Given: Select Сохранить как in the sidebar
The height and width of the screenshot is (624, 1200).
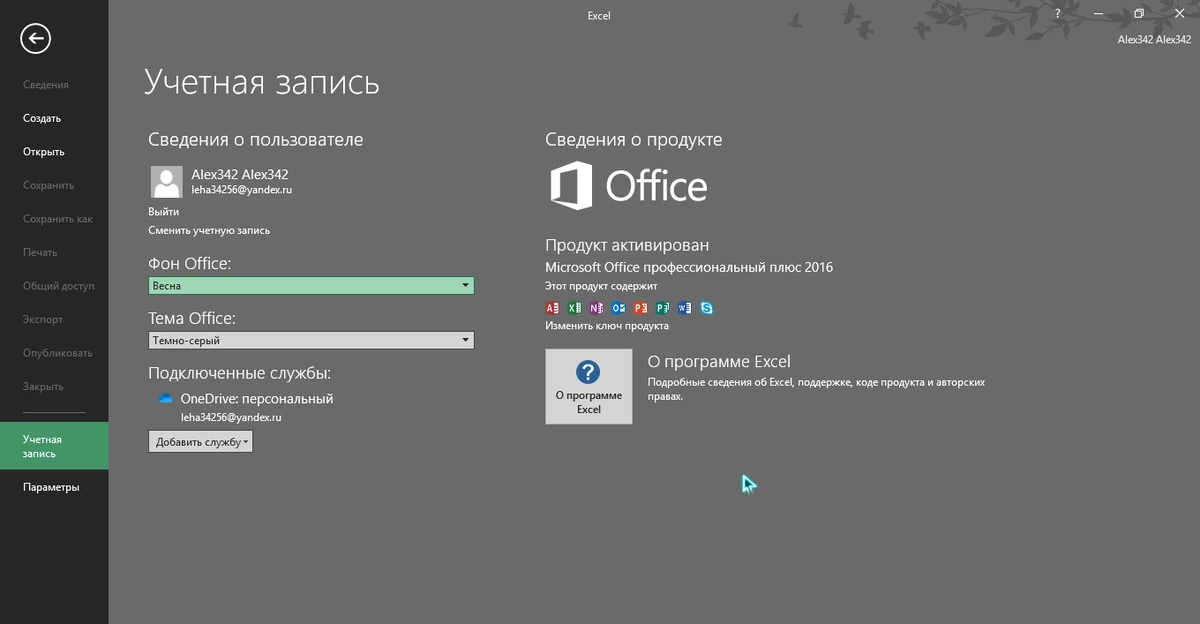Looking at the screenshot, I should 57,219.
